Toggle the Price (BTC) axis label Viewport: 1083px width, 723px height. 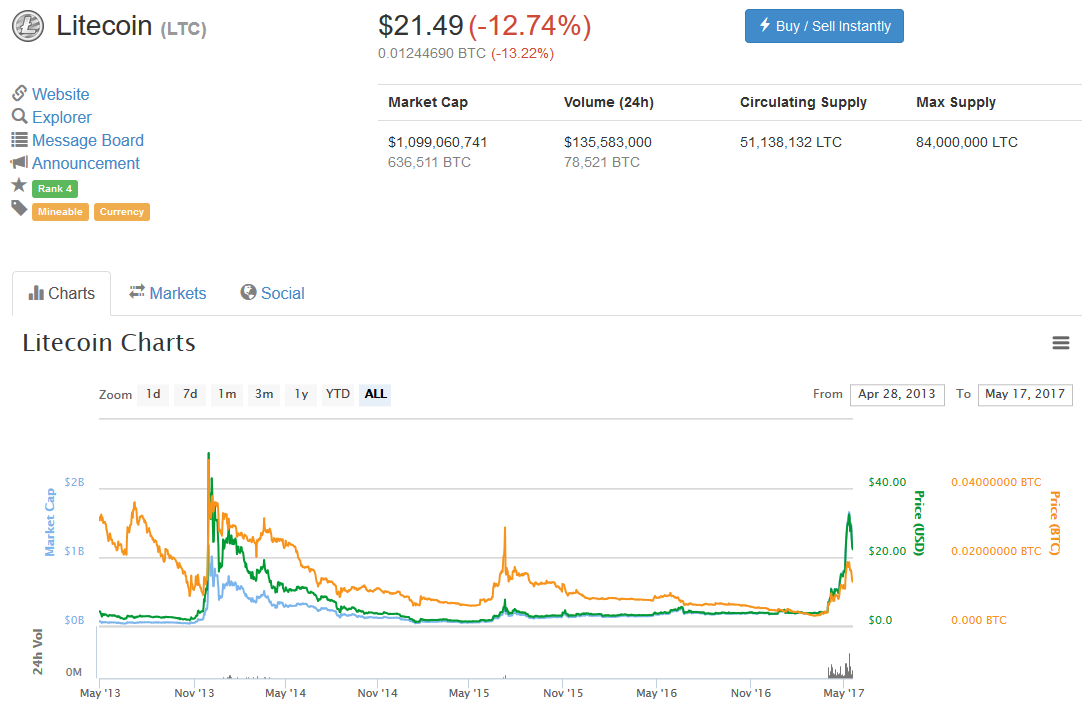[x=1055, y=523]
